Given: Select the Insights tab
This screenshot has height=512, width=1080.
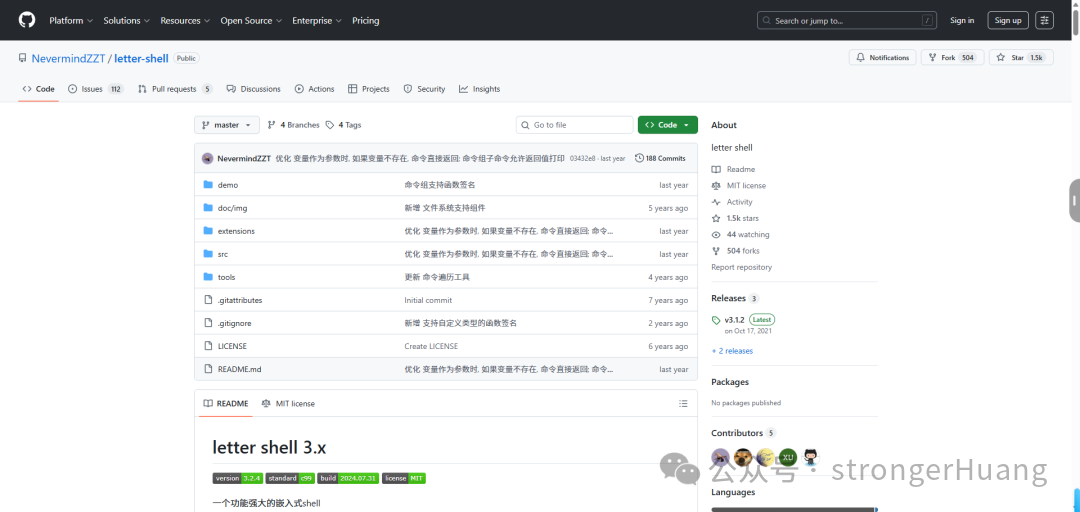Looking at the screenshot, I should click(x=479, y=89).
